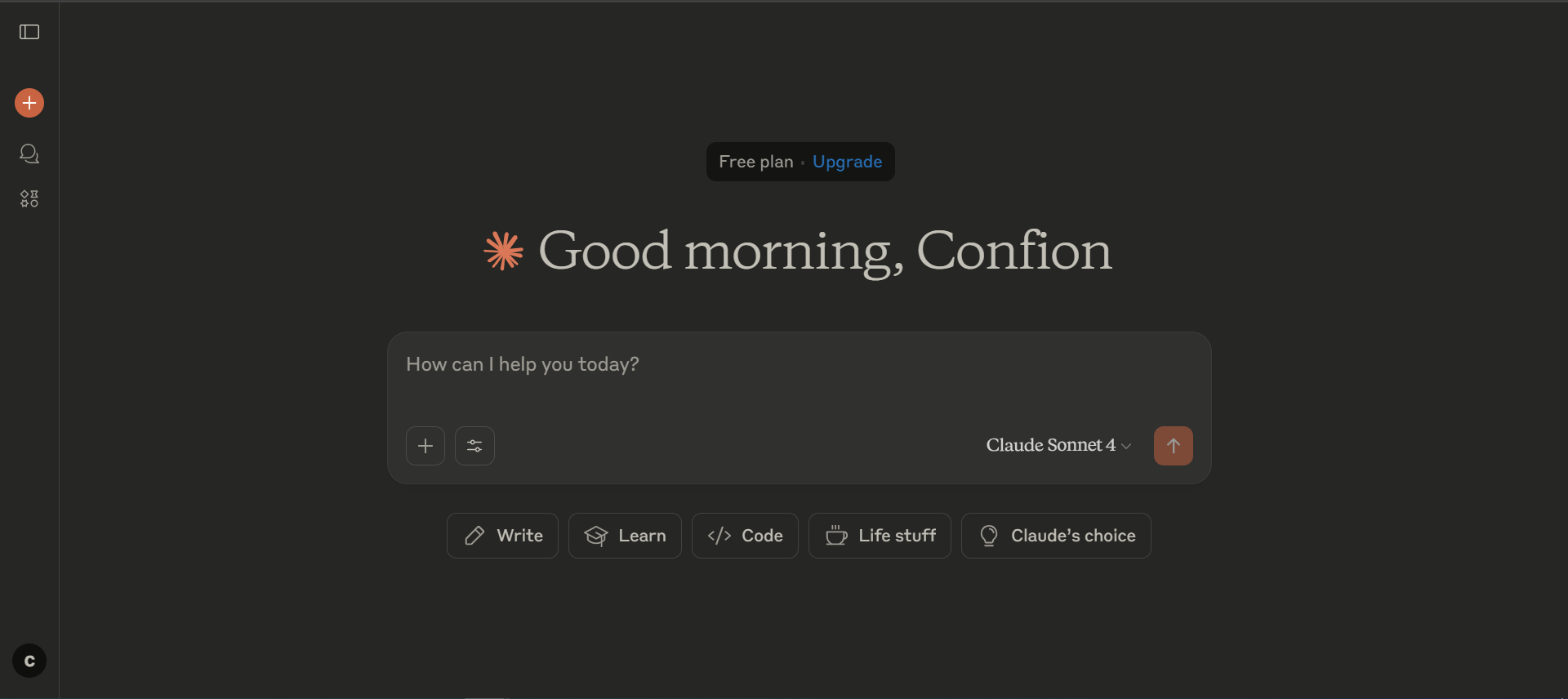Click the Upgrade link

click(847, 162)
